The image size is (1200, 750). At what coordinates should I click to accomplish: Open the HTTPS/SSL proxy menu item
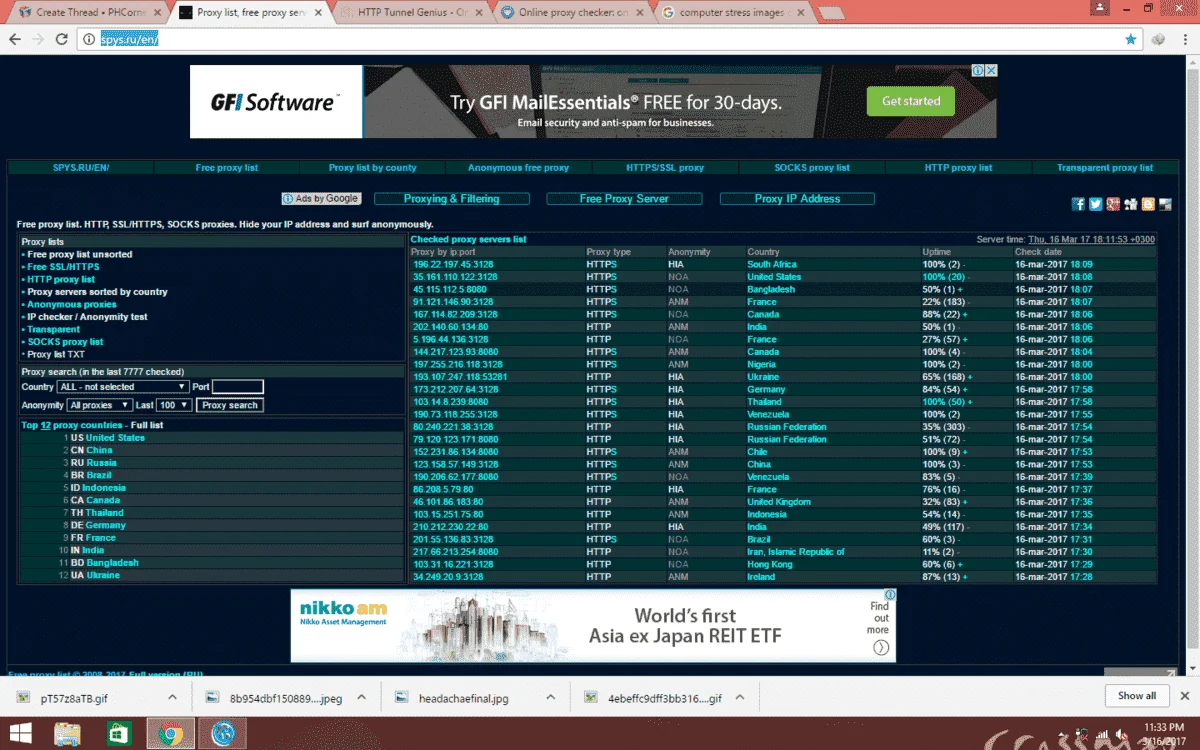[x=665, y=168]
